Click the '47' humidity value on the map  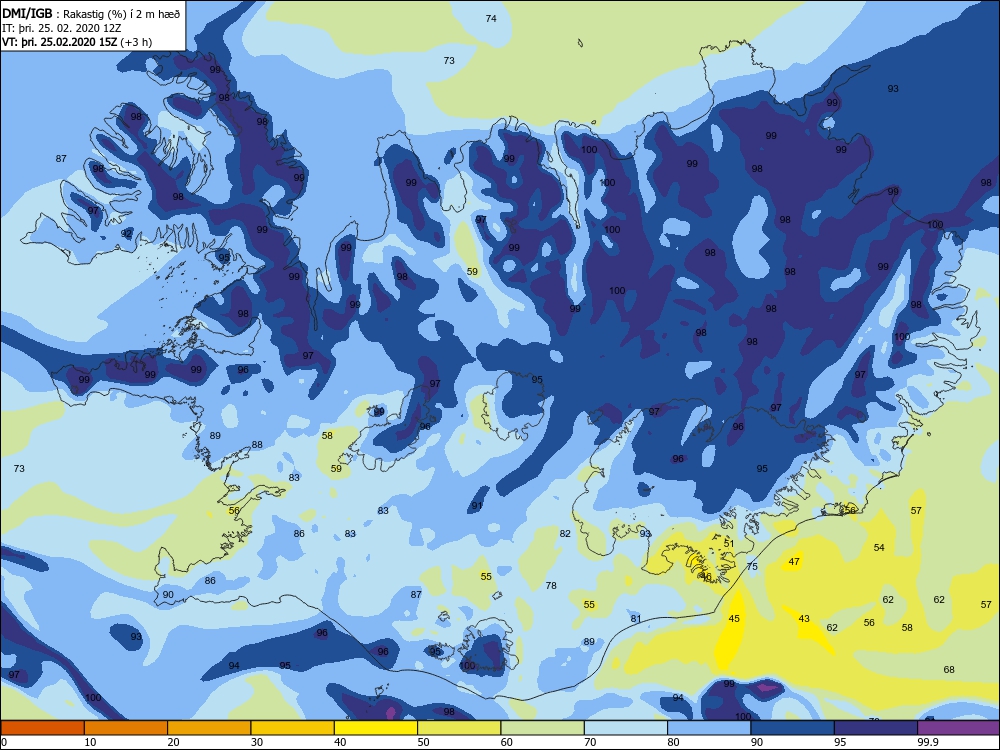click(x=794, y=562)
